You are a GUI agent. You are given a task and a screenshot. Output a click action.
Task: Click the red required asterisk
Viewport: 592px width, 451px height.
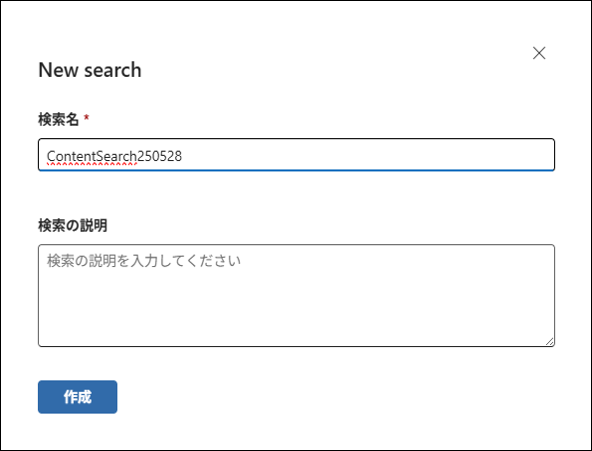click(86, 117)
